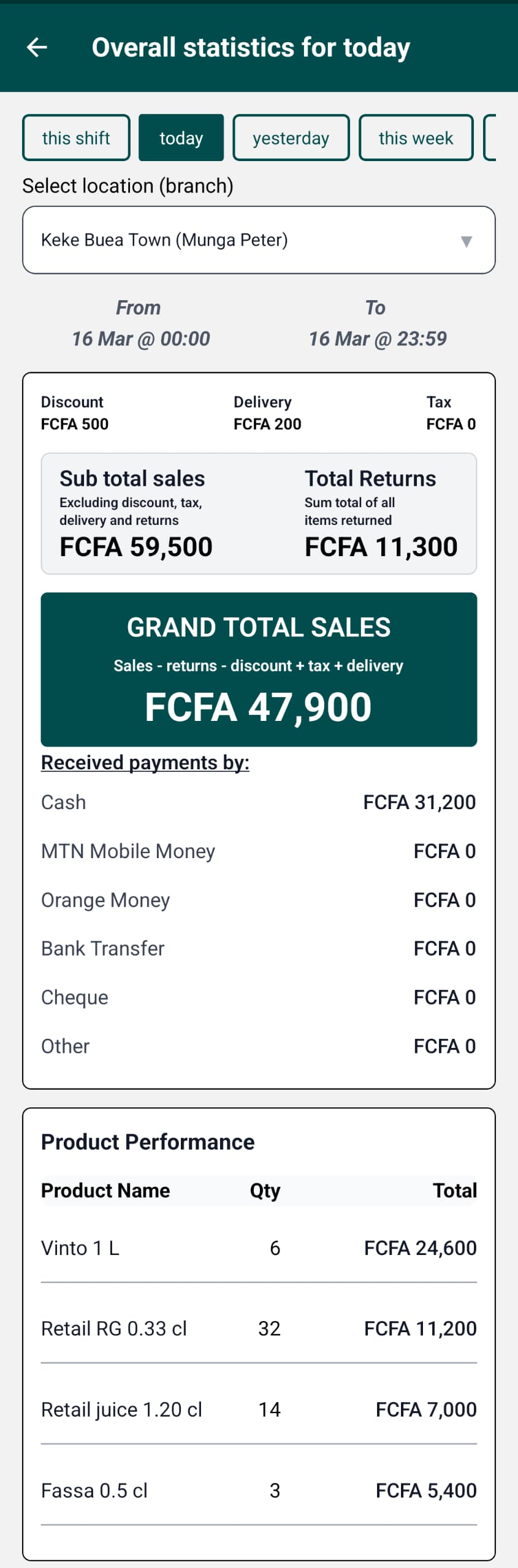Select the 'this shift' filter tab

coord(76,138)
